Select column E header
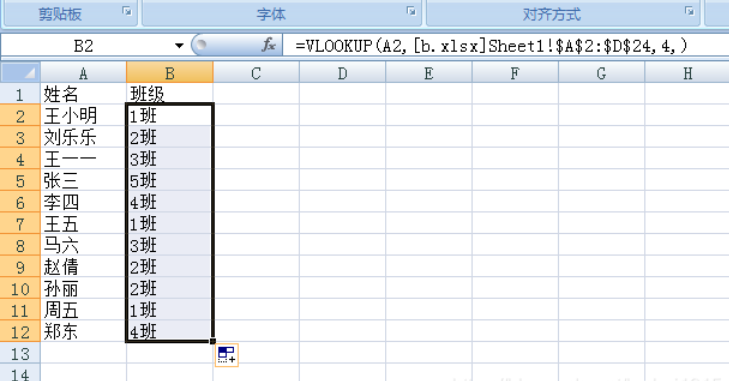The height and width of the screenshot is (381, 729). coord(429,73)
